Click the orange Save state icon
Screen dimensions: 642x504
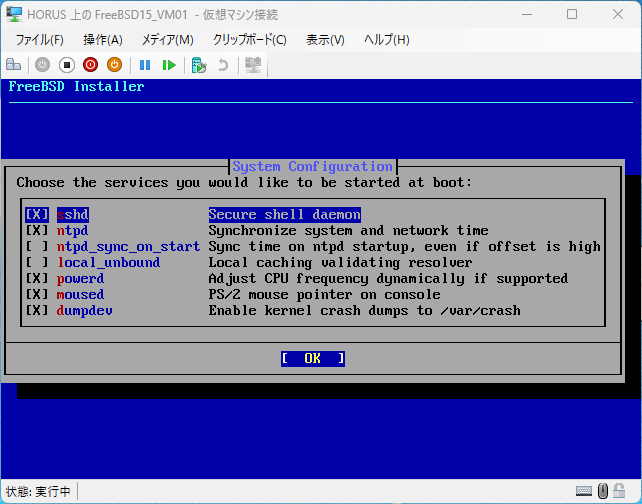[x=114, y=65]
